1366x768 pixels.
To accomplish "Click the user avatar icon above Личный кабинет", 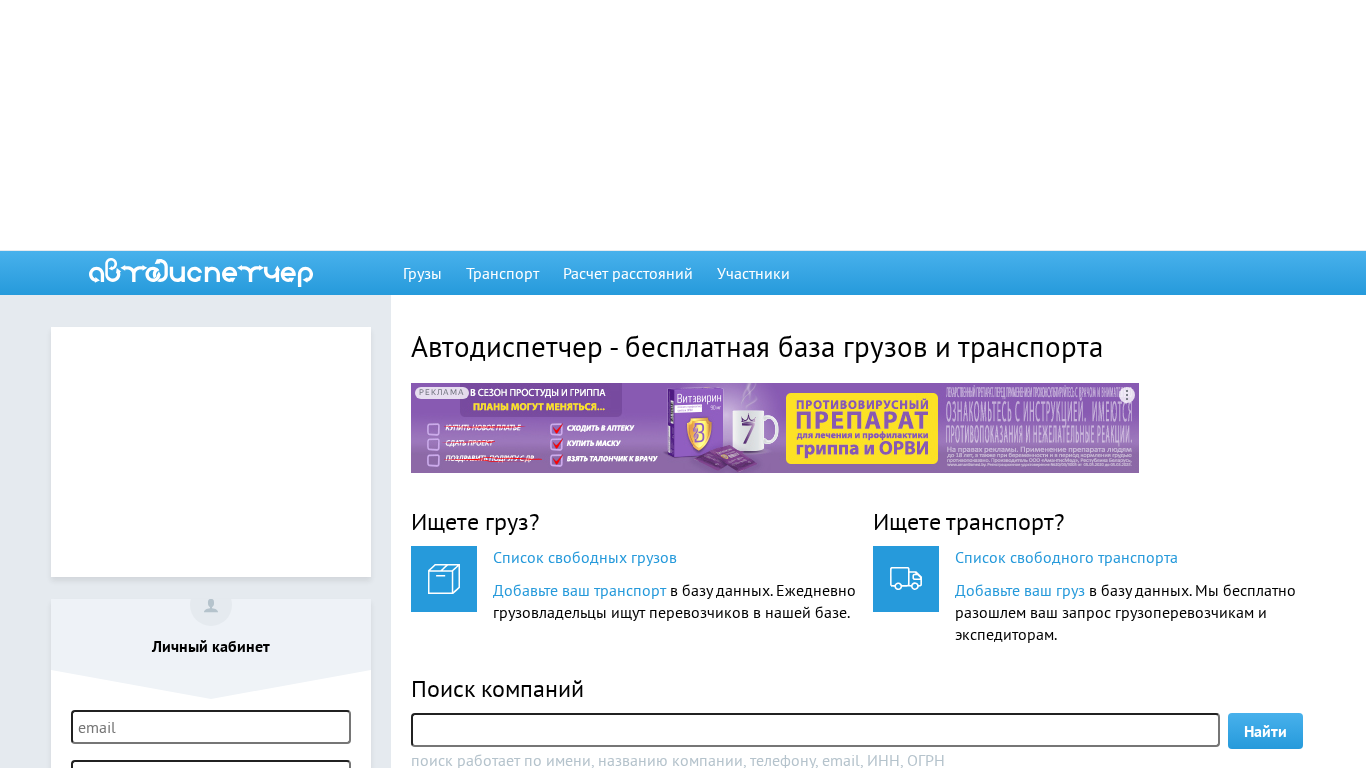I will point(211,606).
